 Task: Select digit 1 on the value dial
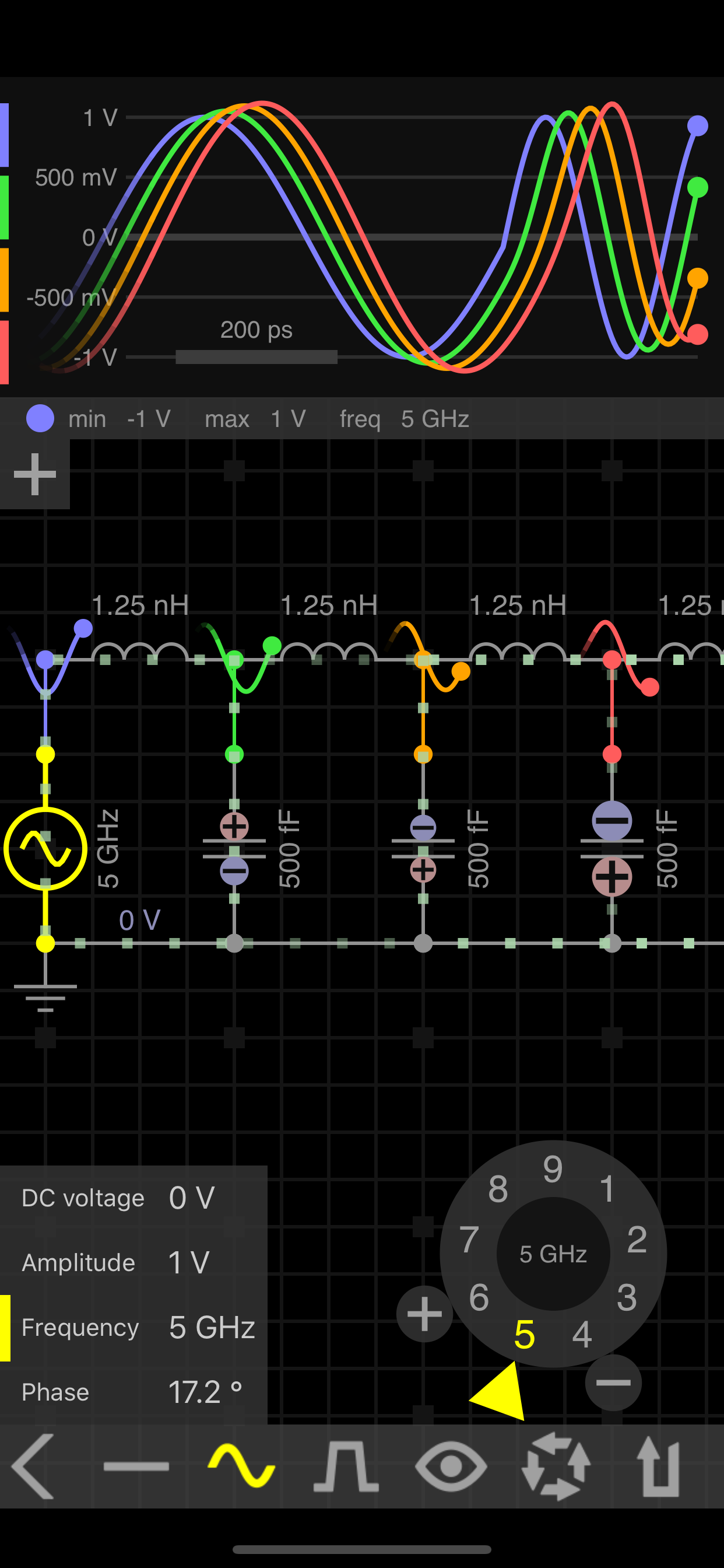[x=607, y=1188]
